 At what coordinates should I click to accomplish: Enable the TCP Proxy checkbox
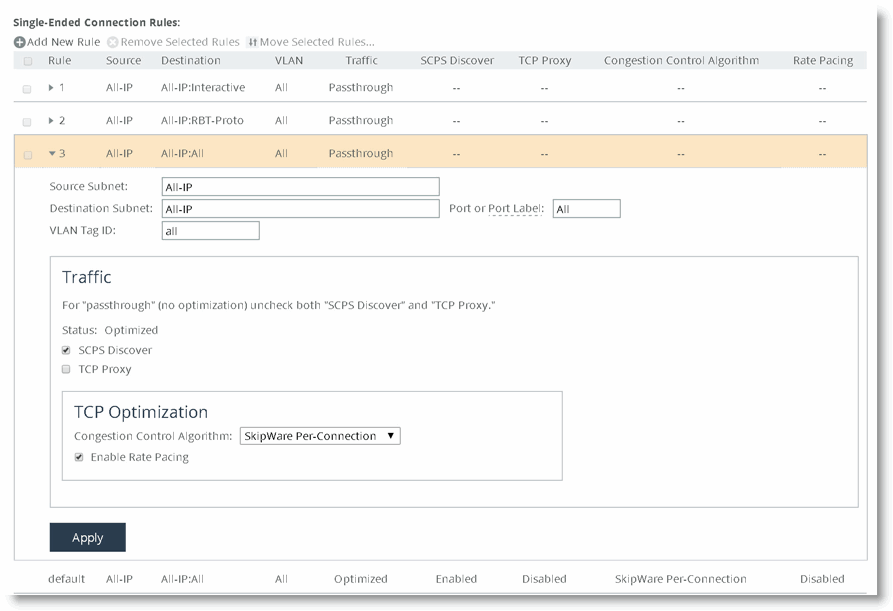(66, 370)
